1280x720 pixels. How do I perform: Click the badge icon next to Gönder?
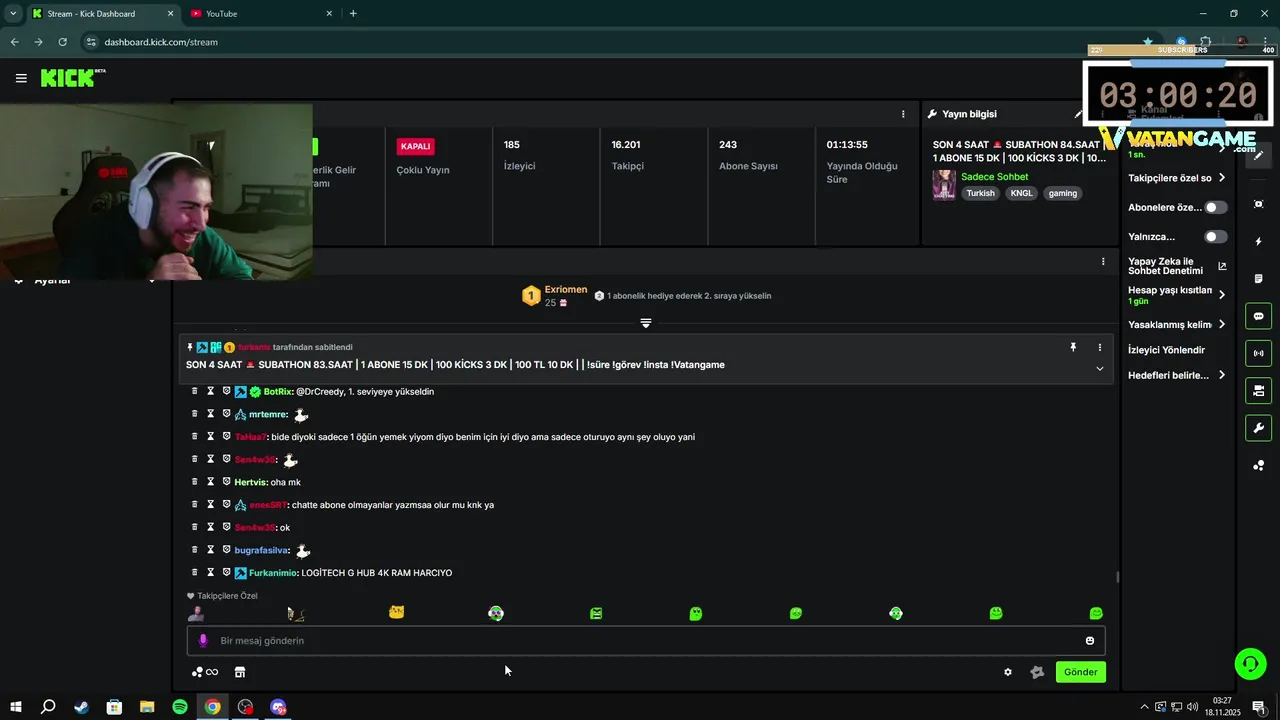pyautogui.click(x=1037, y=672)
